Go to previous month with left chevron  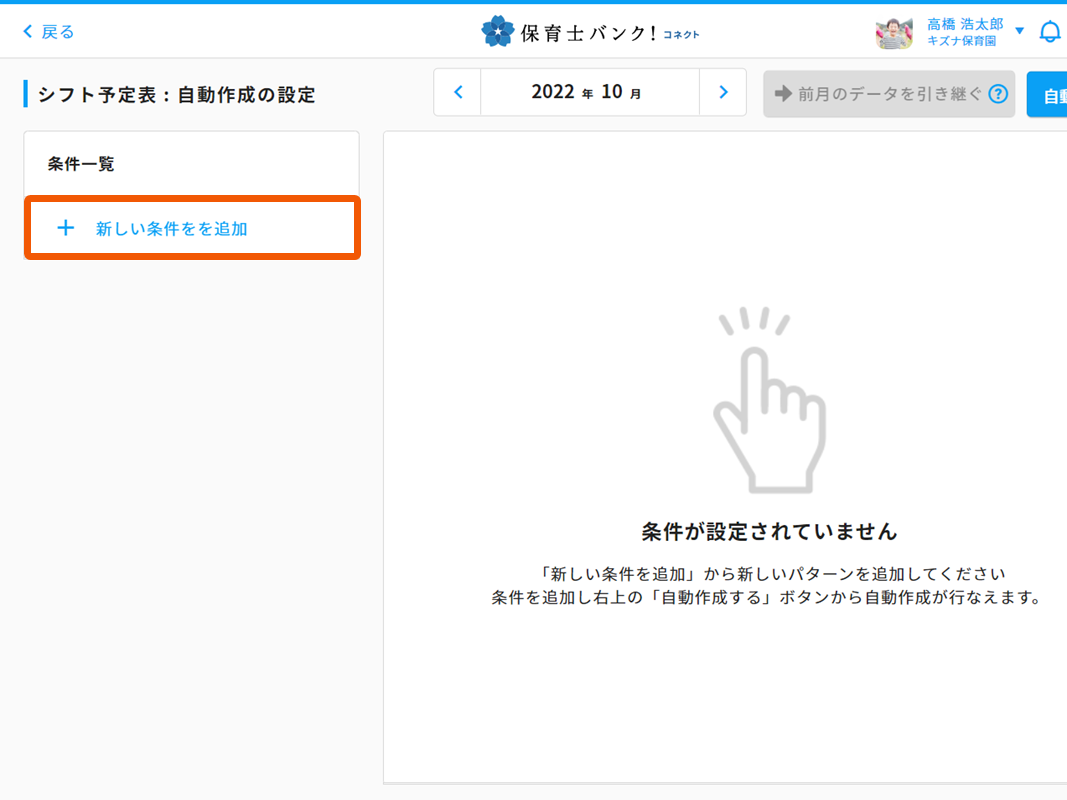458,93
